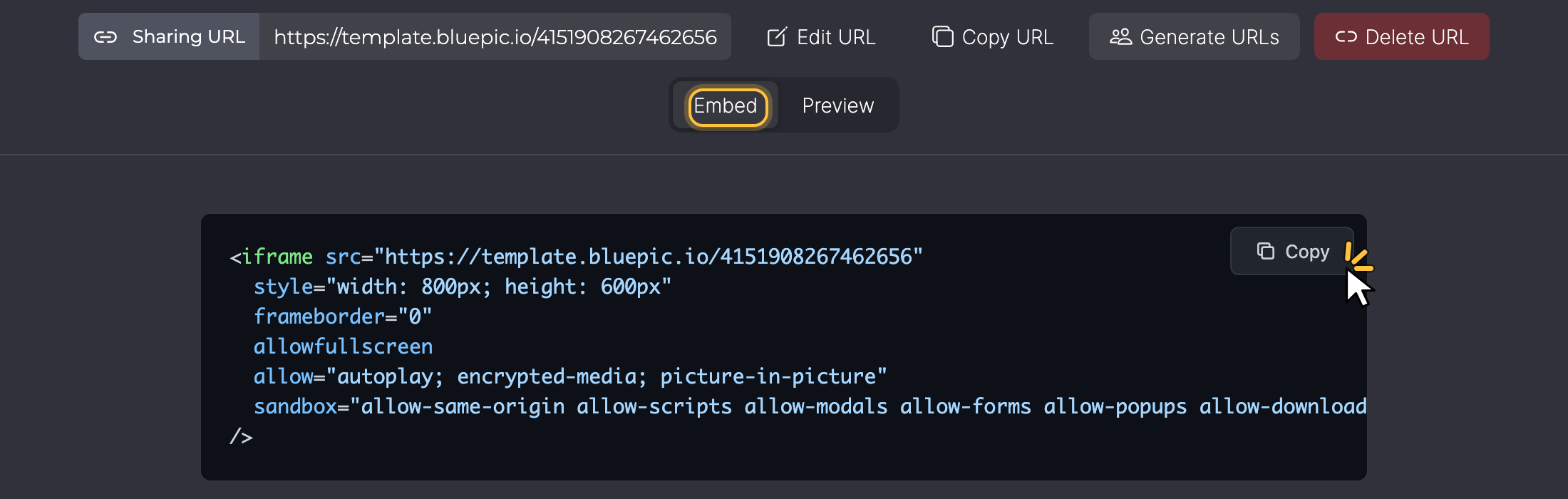The width and height of the screenshot is (1568, 499).
Task: Click the closing /> tag
Action: click(x=241, y=436)
